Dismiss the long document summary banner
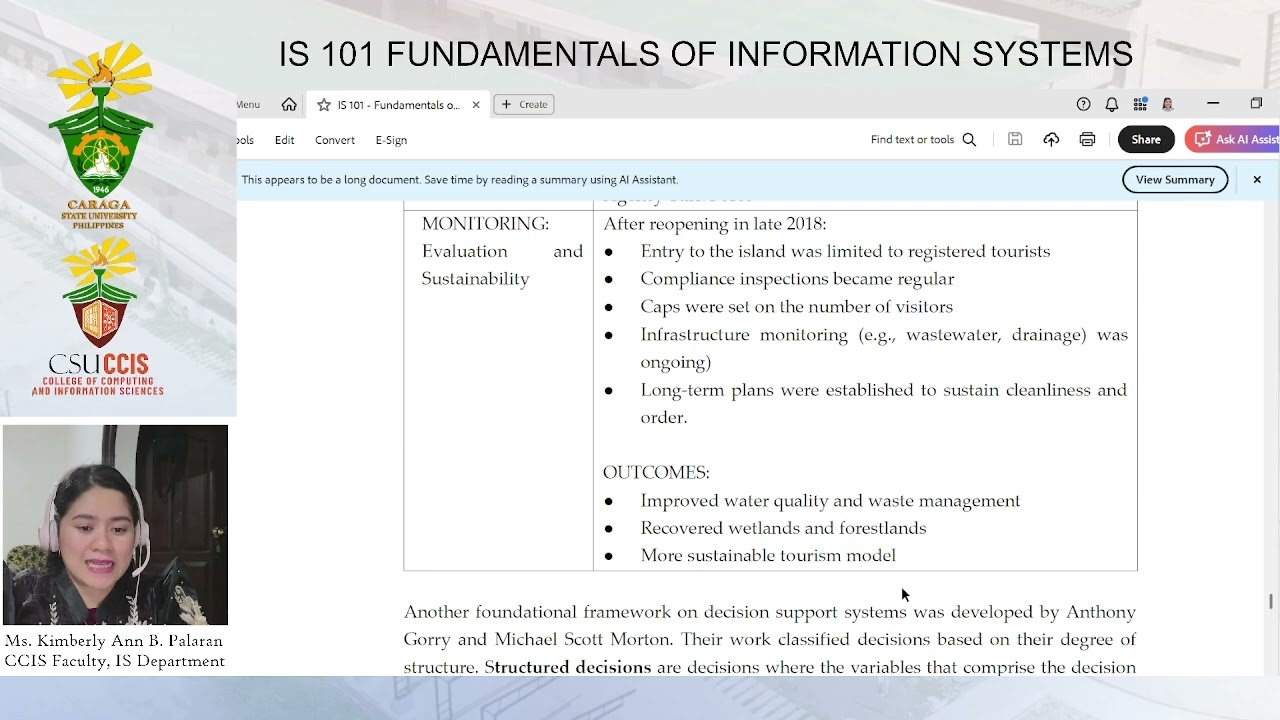Viewport: 1280px width, 720px height. click(x=1257, y=180)
